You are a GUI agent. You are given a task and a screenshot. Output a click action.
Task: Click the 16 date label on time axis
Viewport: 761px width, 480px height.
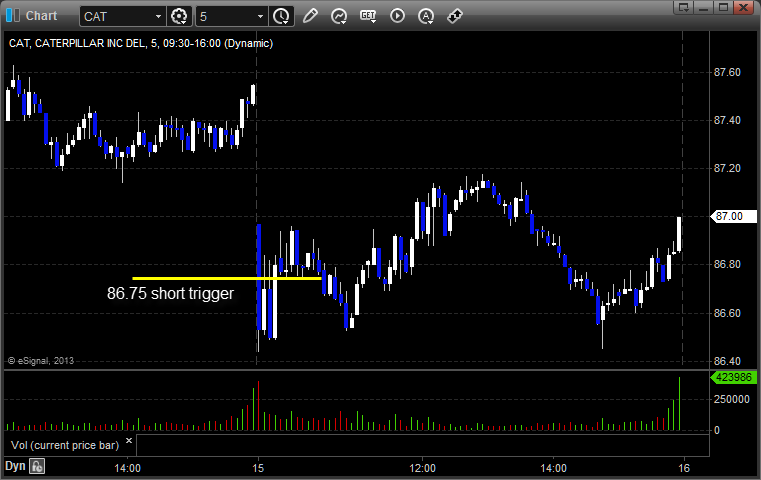[x=684, y=468]
